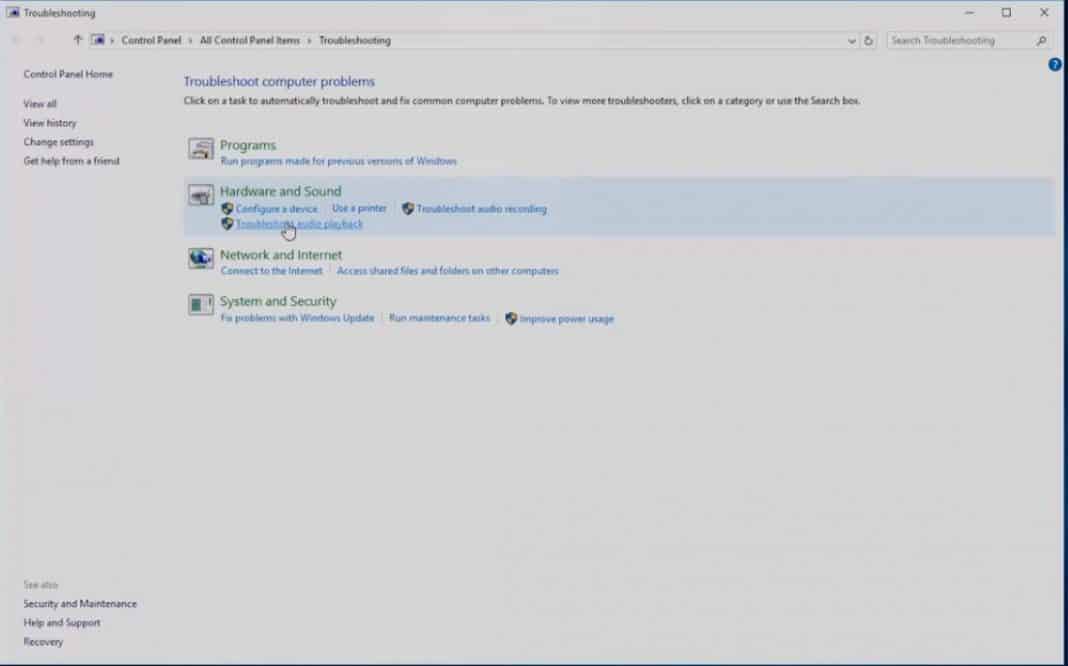Viewport: 1068px width, 666px height.
Task: Click Access shared files and folders on other computers
Action: point(447,271)
